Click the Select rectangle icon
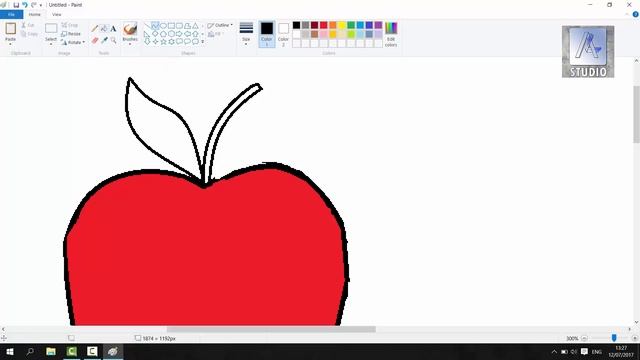Viewport: 640px width, 360px height. pyautogui.click(x=51, y=28)
